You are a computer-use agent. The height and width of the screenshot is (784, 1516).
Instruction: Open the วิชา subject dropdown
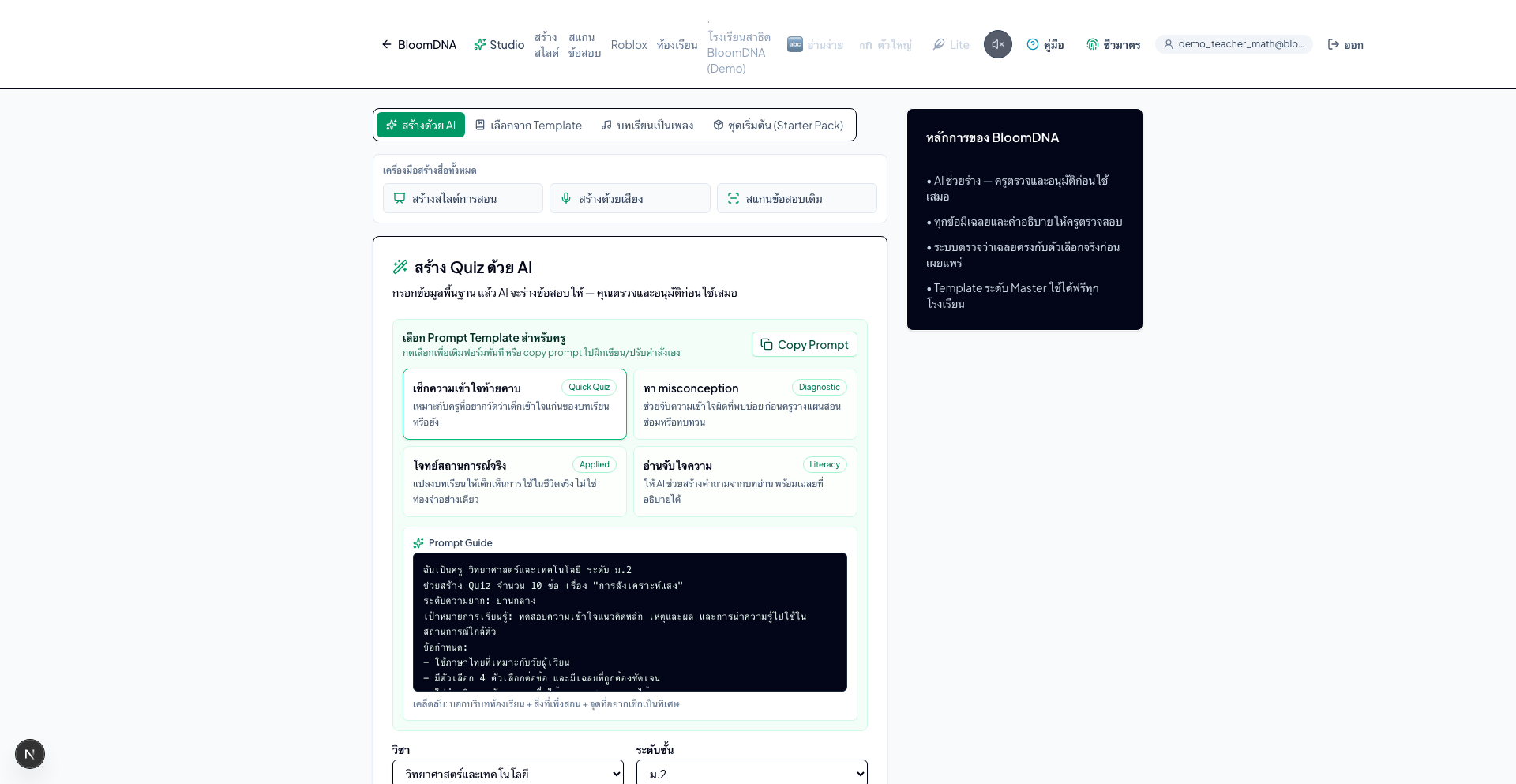[508, 774]
